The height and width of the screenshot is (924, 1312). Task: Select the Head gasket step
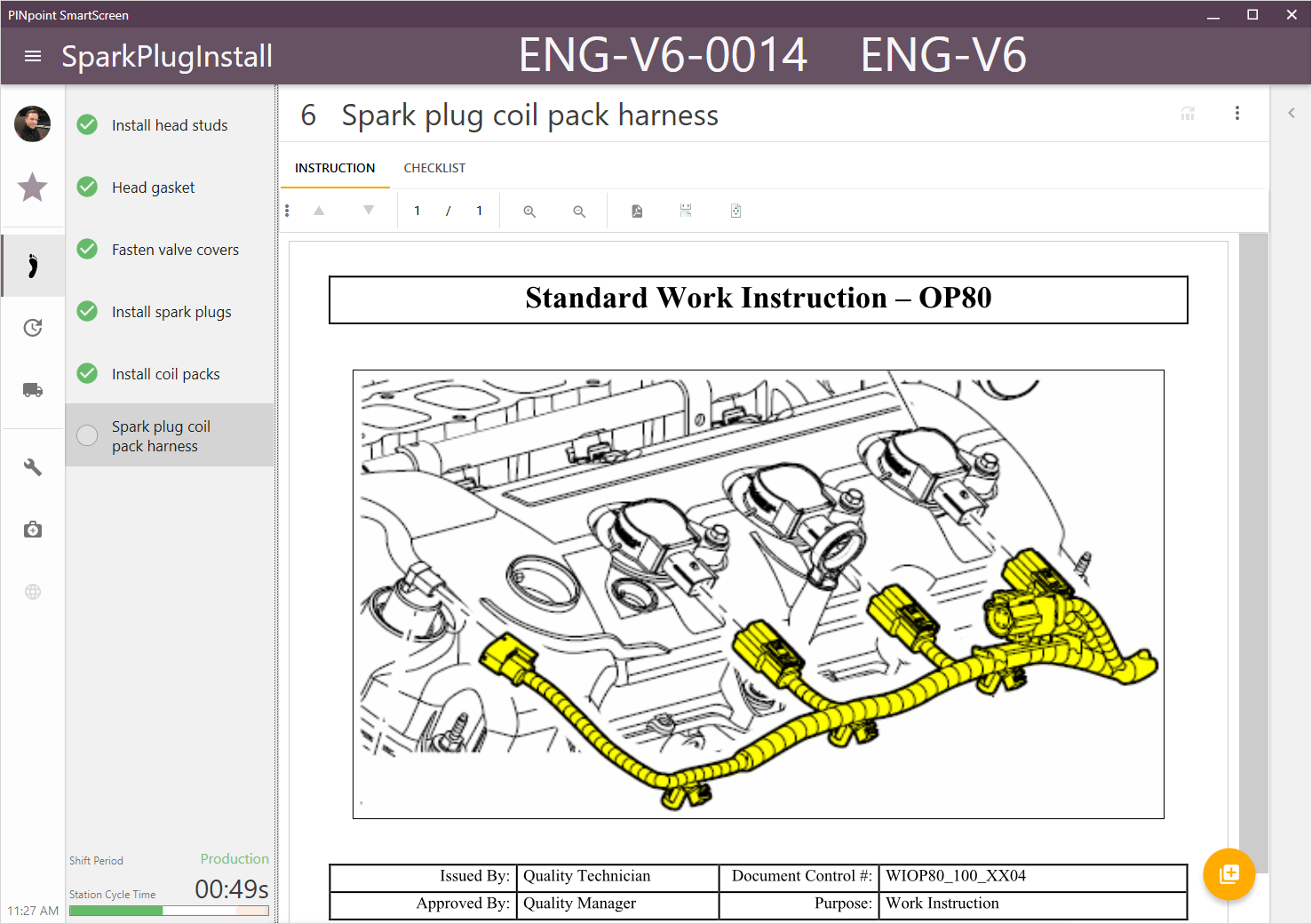[170, 187]
